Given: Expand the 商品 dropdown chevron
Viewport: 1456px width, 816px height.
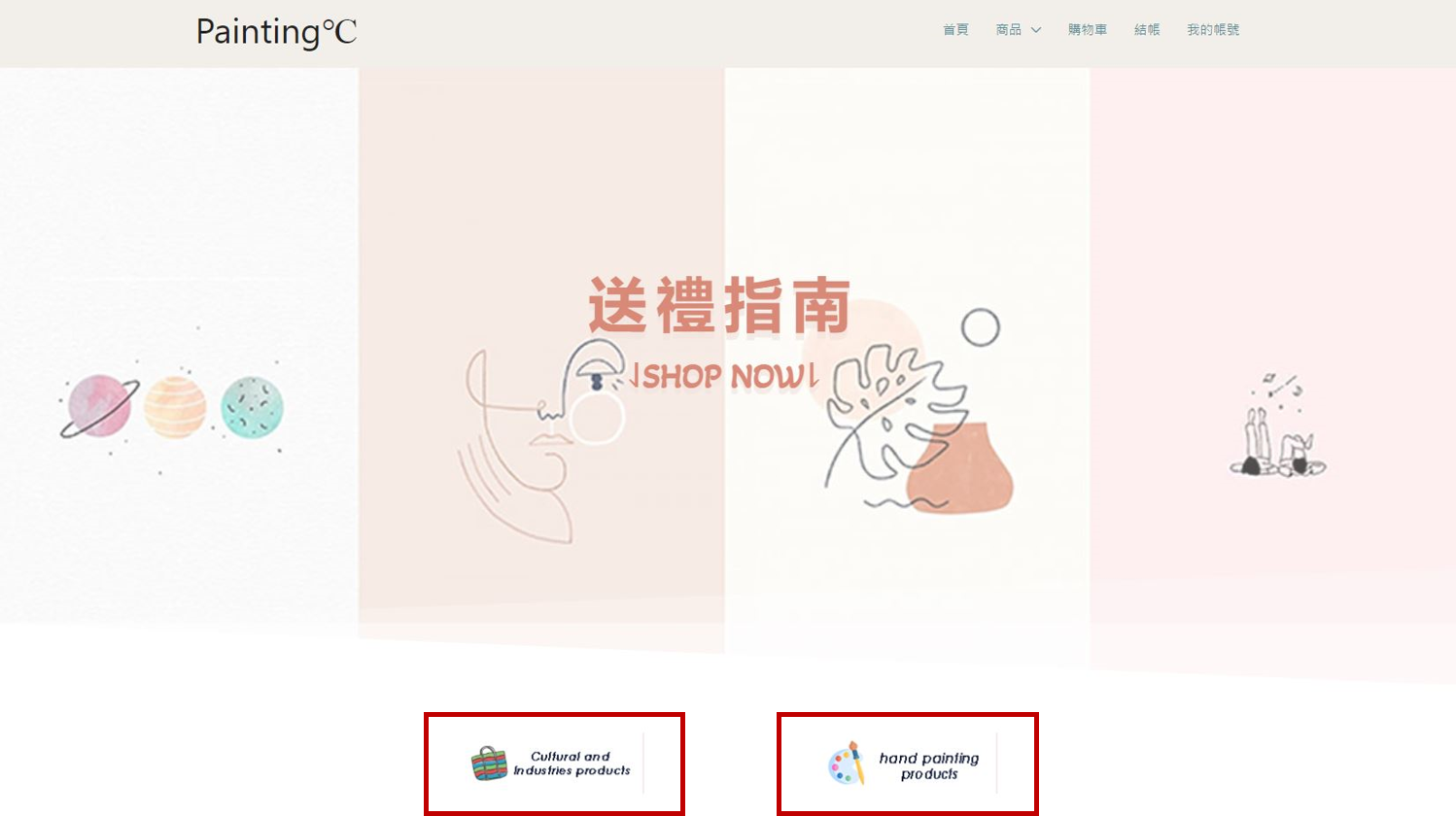Looking at the screenshot, I should pyautogui.click(x=1036, y=30).
